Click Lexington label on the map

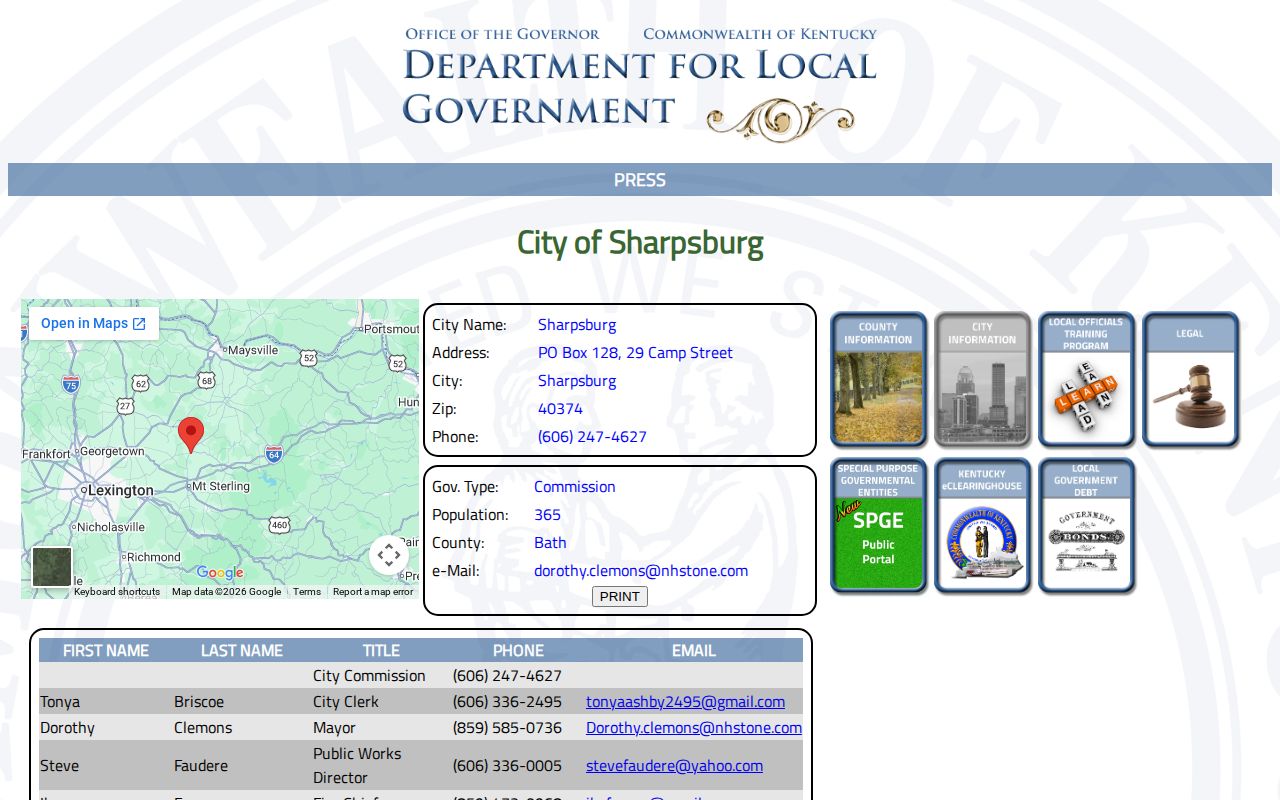(120, 490)
